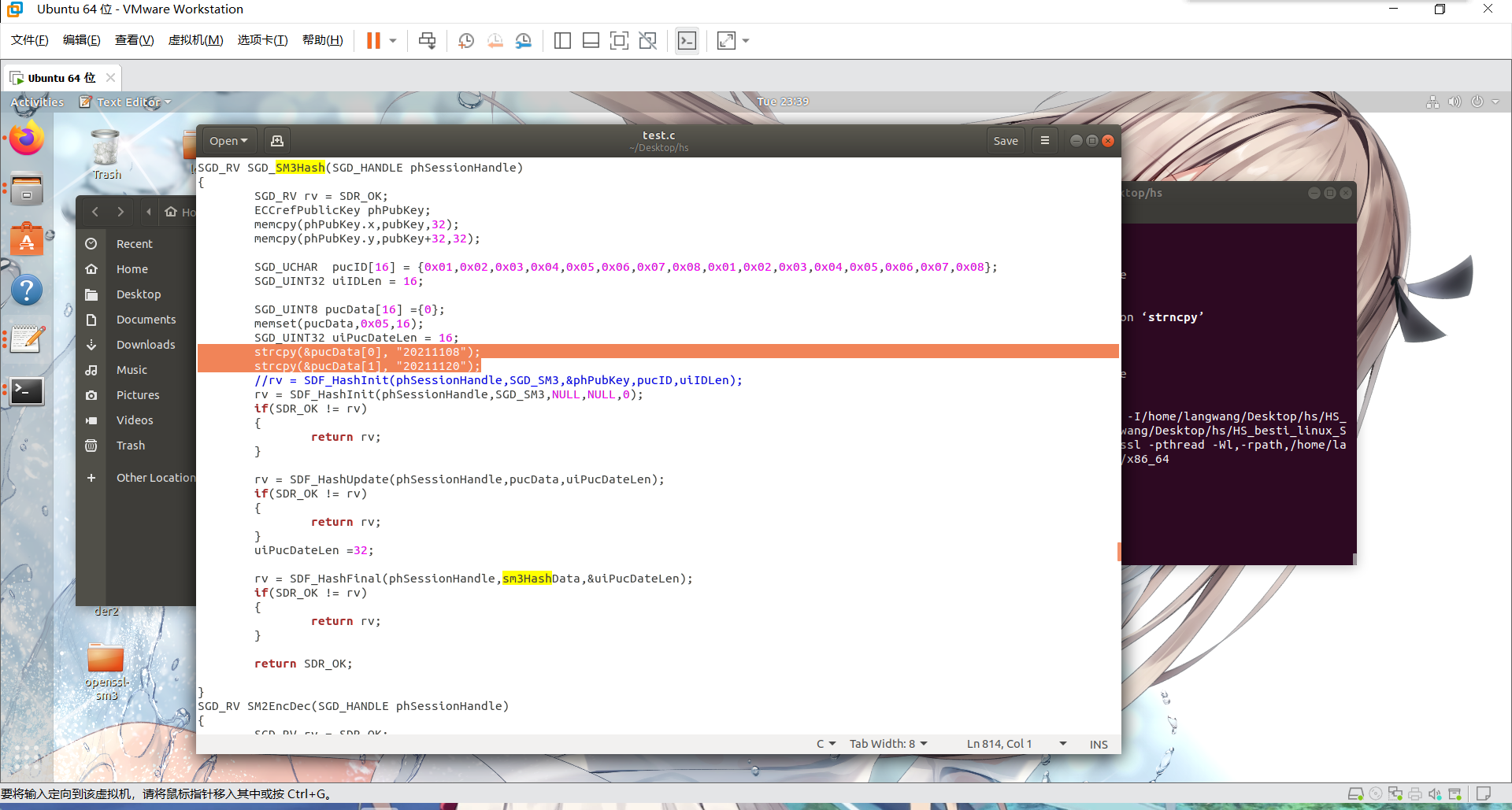This screenshot has height=810, width=1512.
Task: Open the Text Editor app menu
Action: click(125, 102)
